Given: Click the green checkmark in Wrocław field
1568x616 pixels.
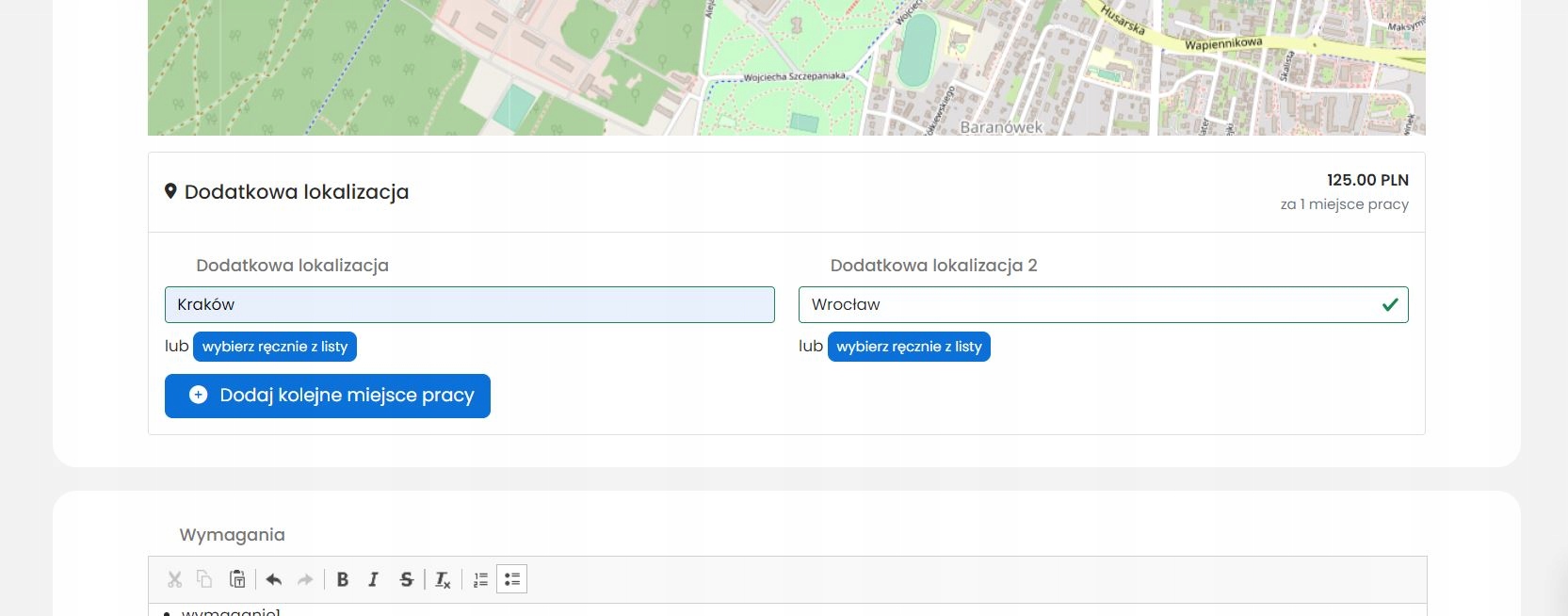Looking at the screenshot, I should tap(1389, 304).
